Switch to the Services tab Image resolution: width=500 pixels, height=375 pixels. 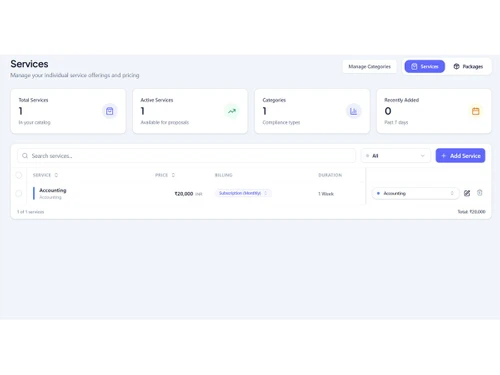[425, 66]
